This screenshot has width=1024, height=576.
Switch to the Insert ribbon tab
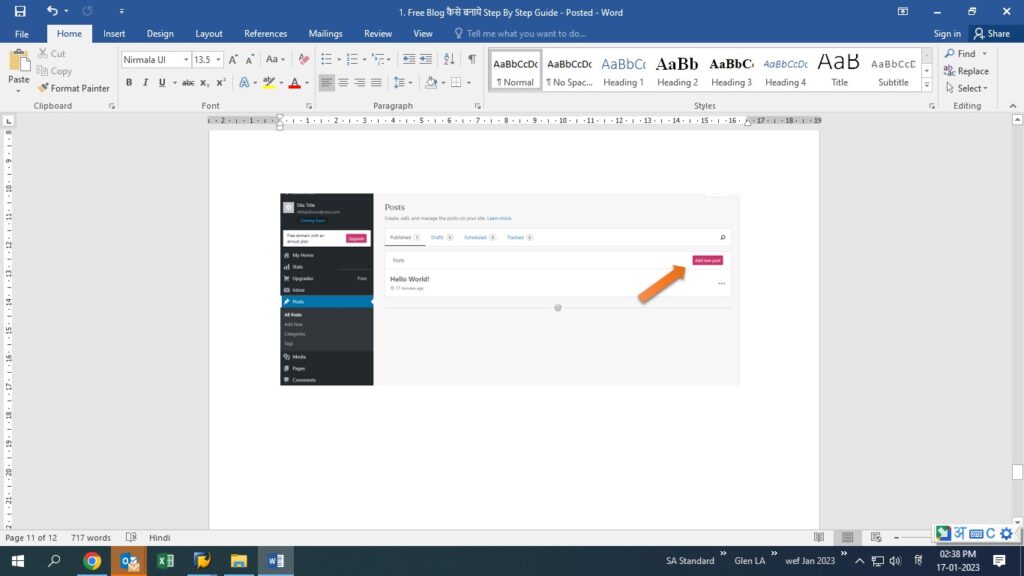[x=114, y=34]
